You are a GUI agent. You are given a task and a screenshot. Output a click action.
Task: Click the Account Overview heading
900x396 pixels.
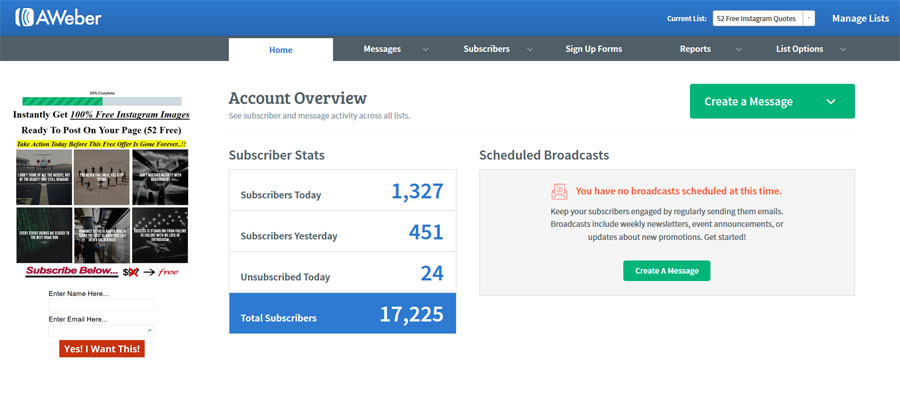coord(297,98)
